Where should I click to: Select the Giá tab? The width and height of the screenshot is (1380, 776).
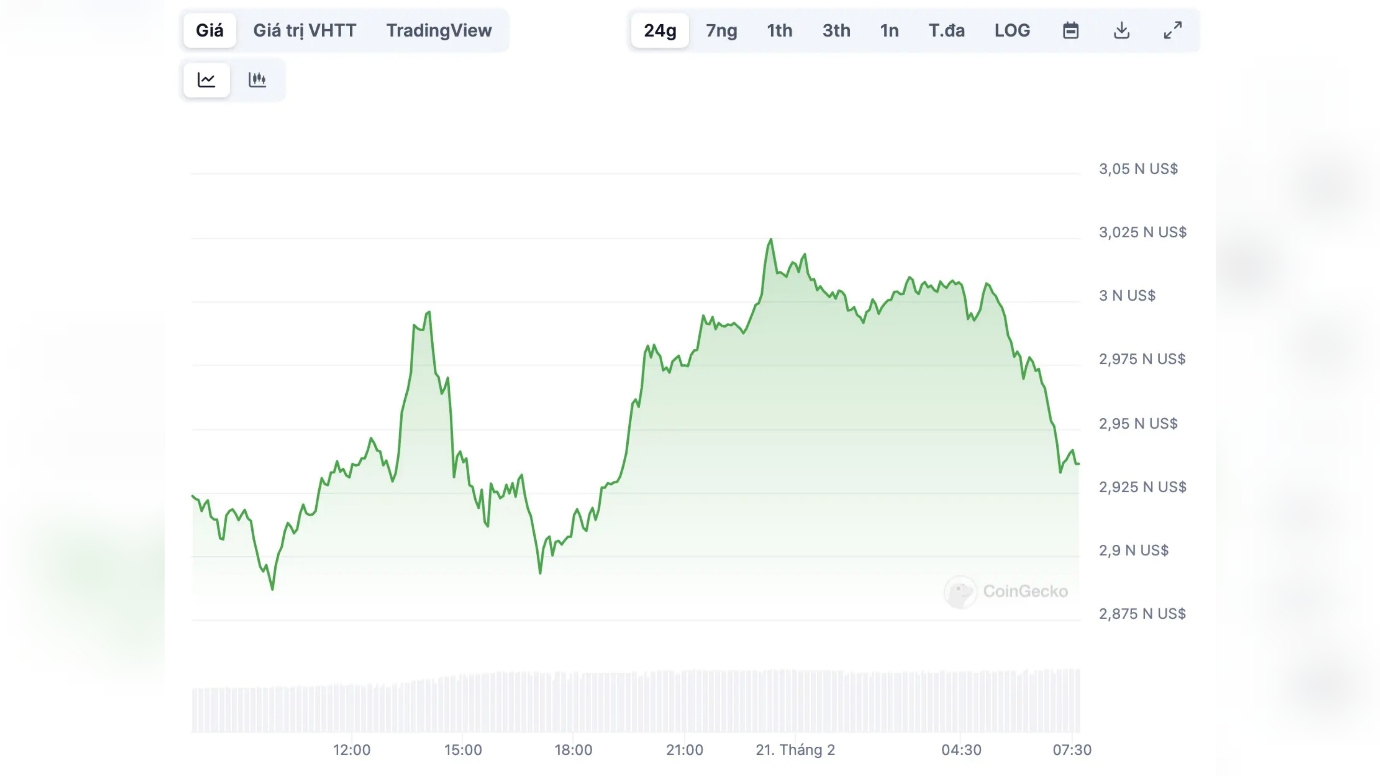[x=210, y=30]
